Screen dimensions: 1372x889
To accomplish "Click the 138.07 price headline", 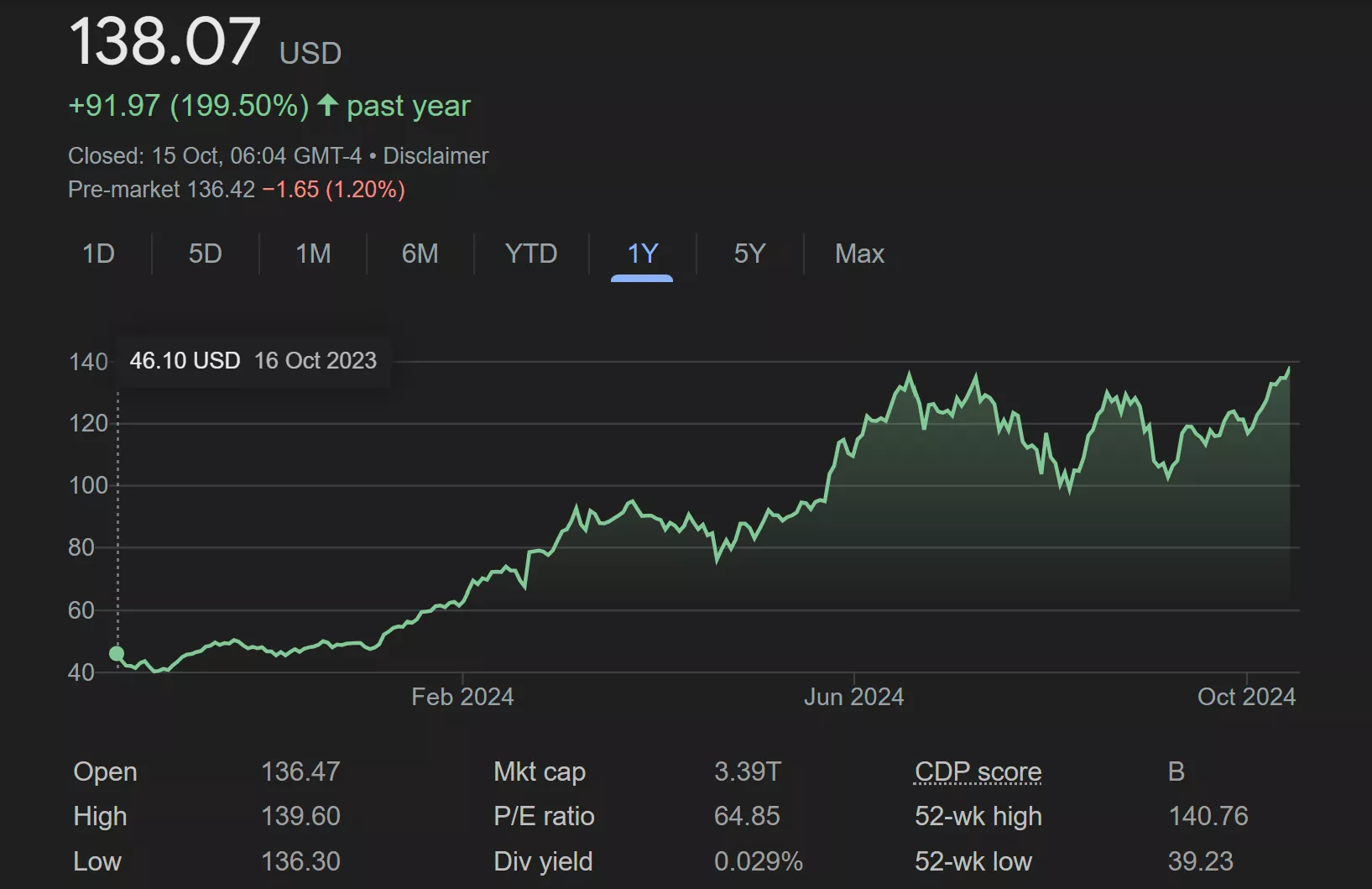I will pyautogui.click(x=164, y=42).
